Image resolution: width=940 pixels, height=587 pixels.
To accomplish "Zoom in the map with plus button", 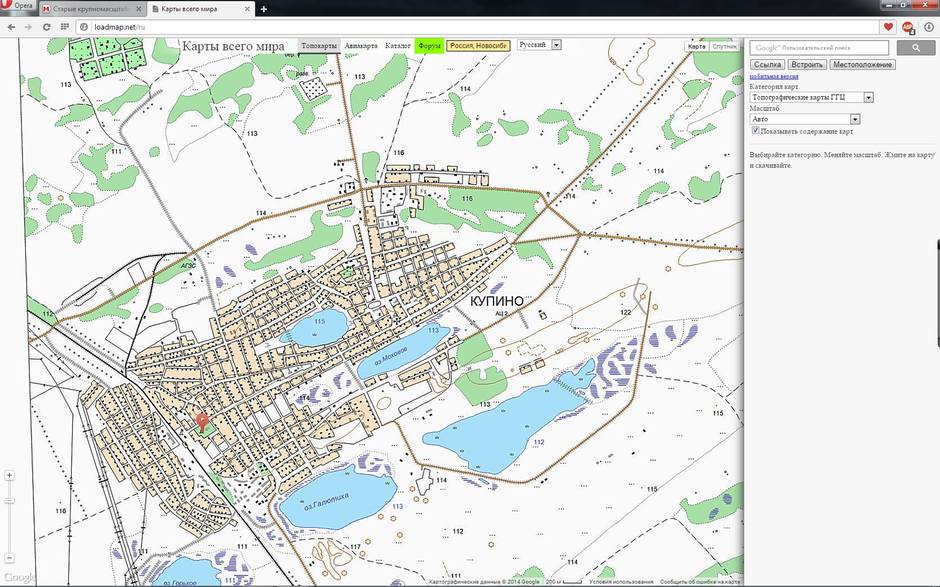I will click(10, 475).
